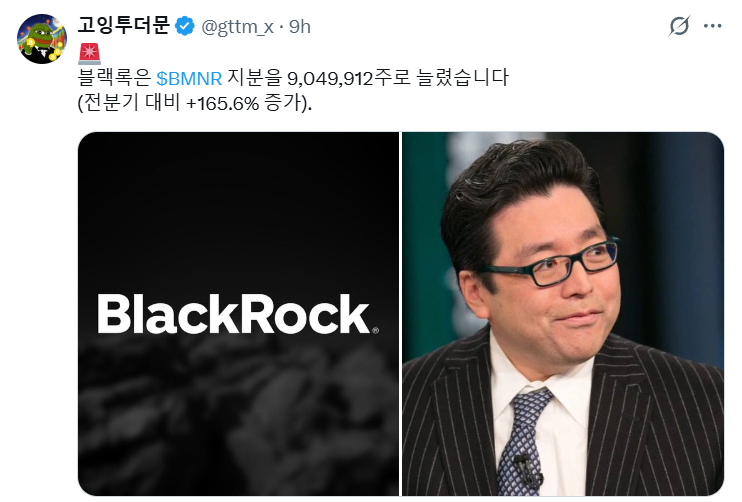Click the blue verified badge

[x=185, y=26]
